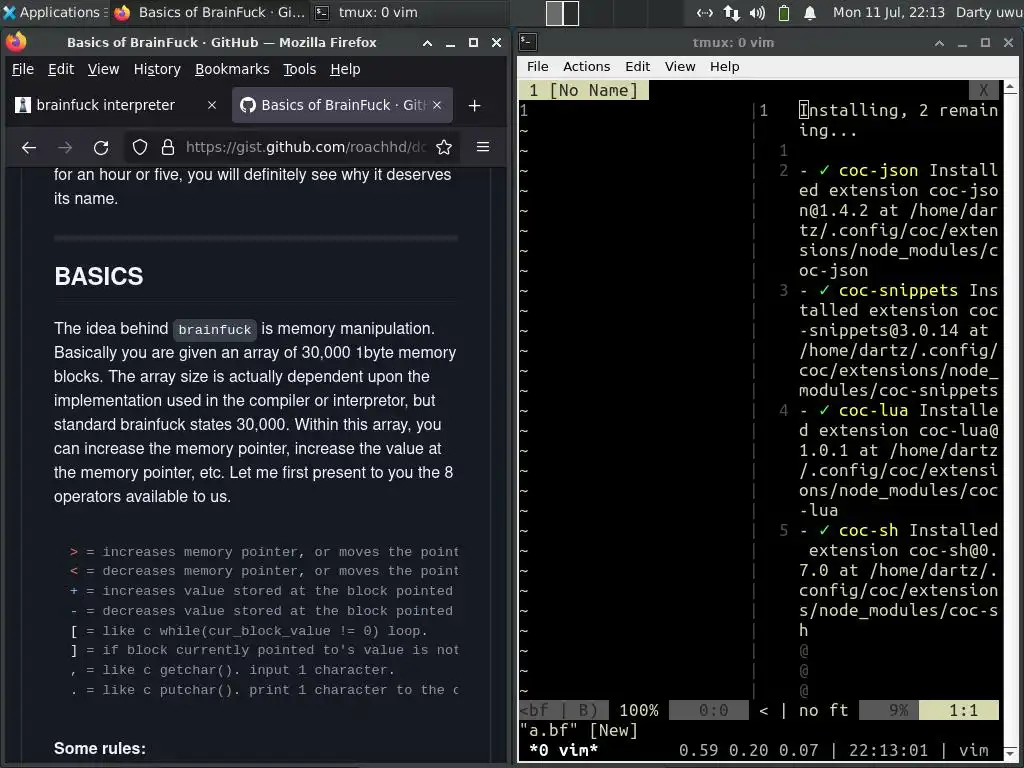Open the Firefox File menu
The height and width of the screenshot is (768, 1024).
tap(23, 69)
